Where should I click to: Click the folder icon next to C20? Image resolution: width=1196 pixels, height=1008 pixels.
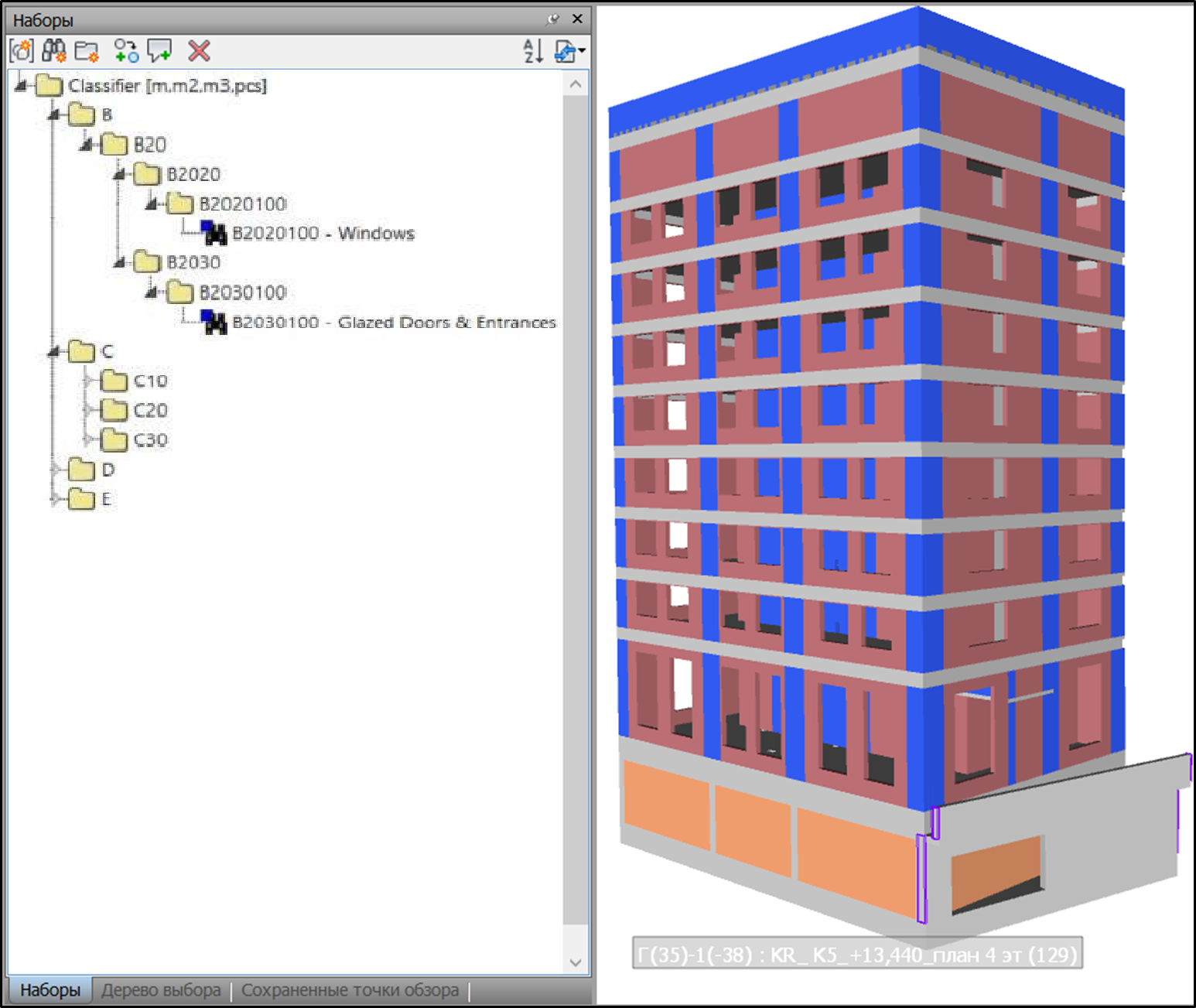114,410
